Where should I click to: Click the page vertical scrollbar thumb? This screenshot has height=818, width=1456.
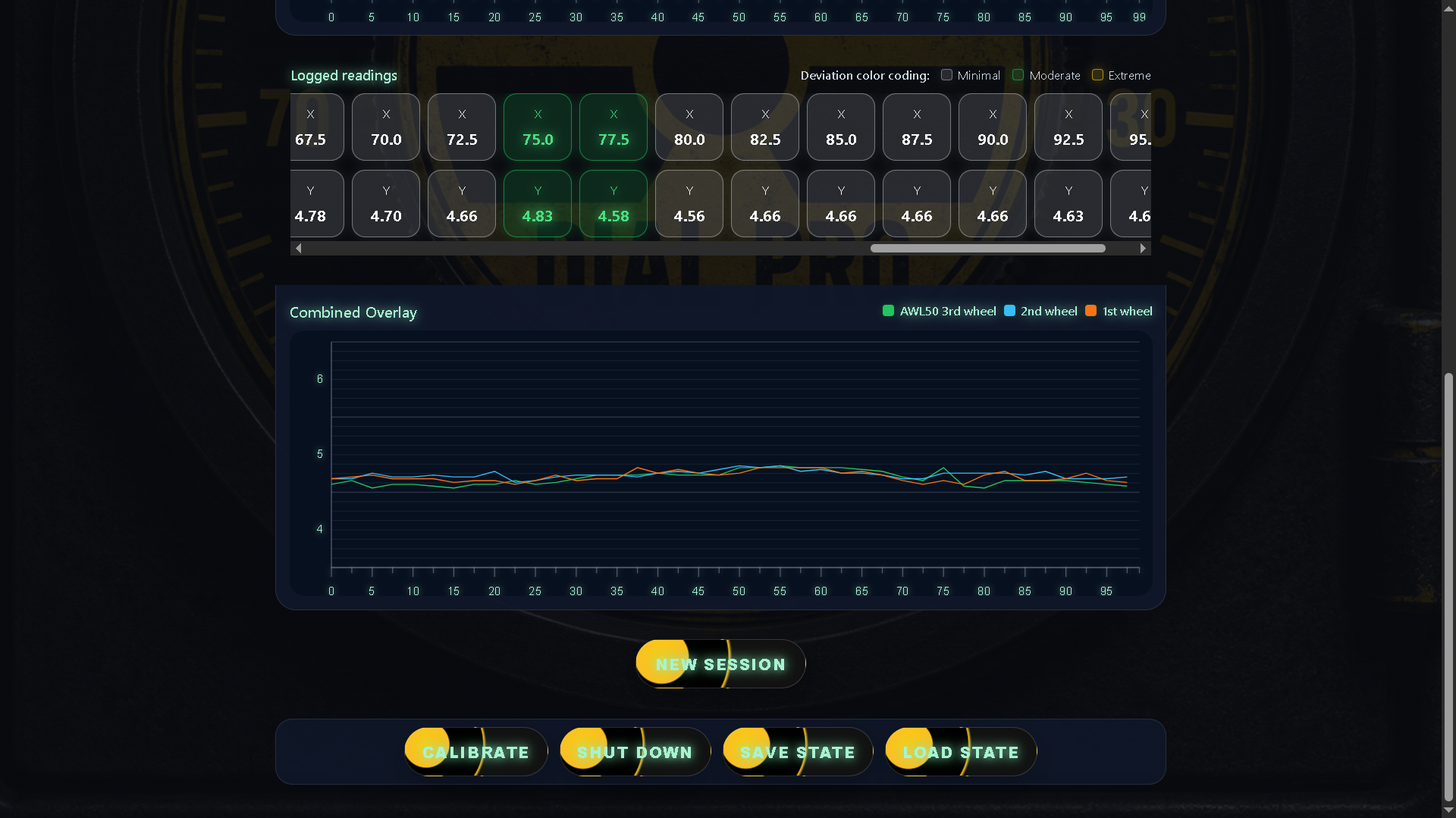pyautogui.click(x=1448, y=587)
